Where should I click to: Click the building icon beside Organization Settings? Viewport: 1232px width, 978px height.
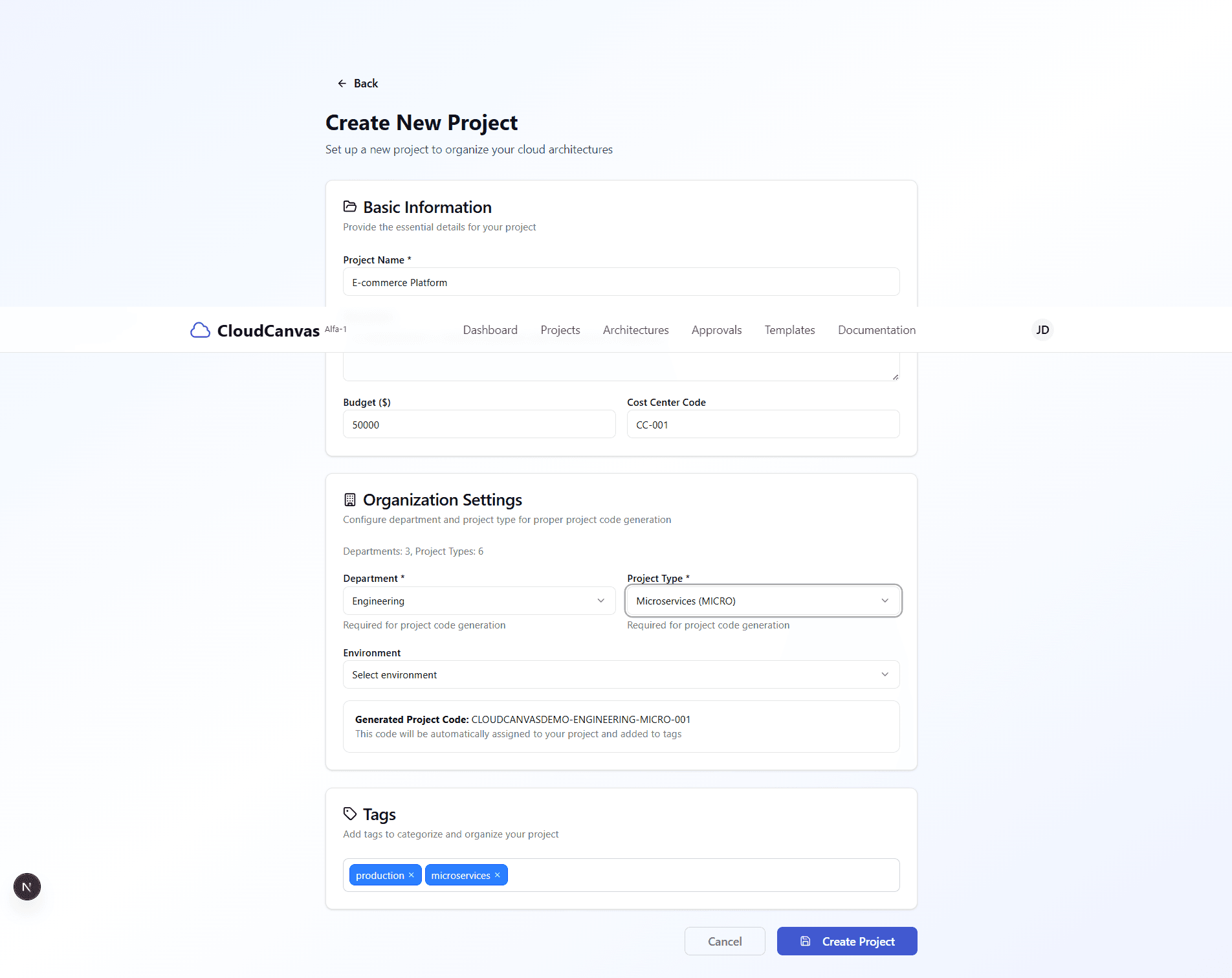pos(350,499)
